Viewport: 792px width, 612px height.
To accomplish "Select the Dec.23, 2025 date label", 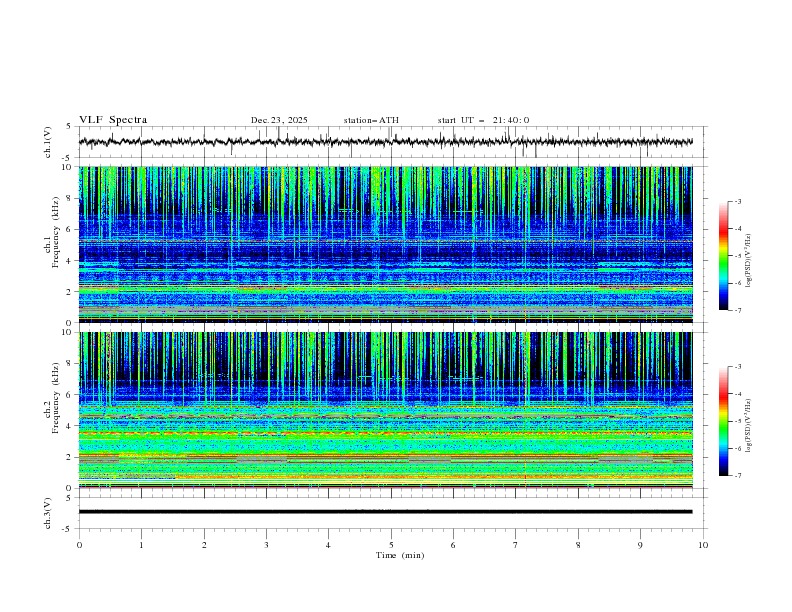I will (279, 120).
